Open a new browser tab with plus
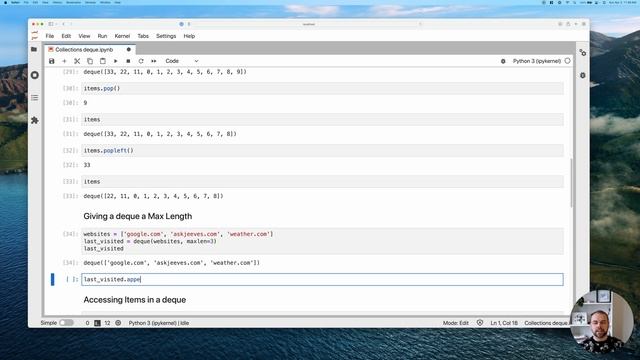640x360 pixels. coord(576,24)
